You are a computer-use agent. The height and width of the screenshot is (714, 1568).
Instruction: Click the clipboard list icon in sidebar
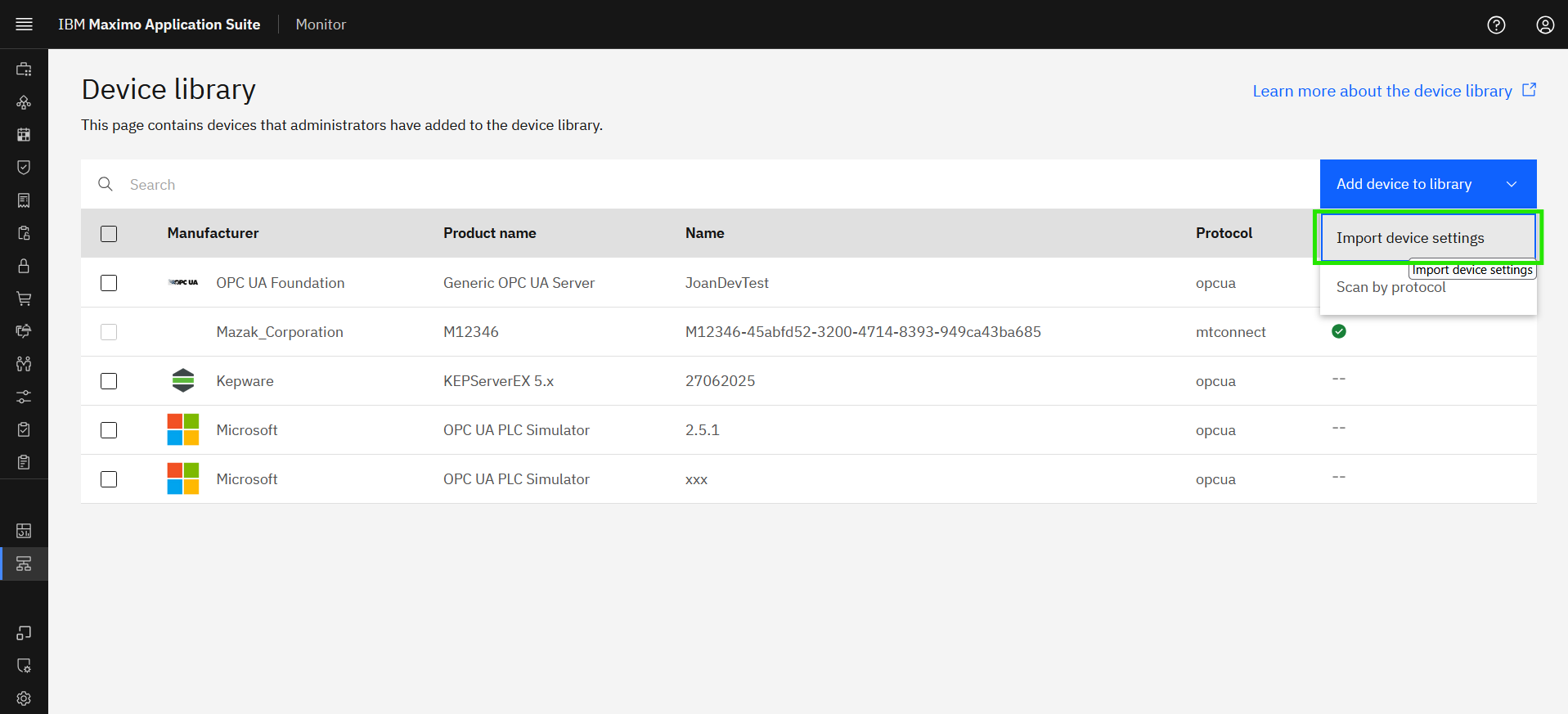click(24, 462)
